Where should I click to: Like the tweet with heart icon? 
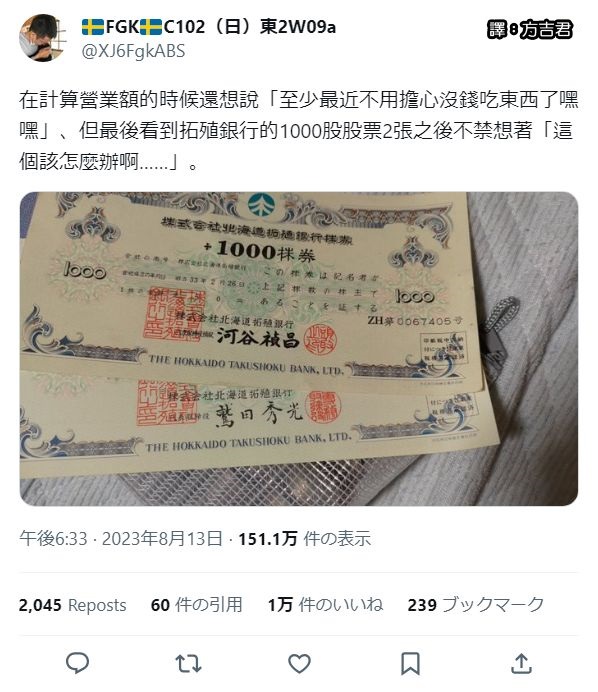[299, 663]
